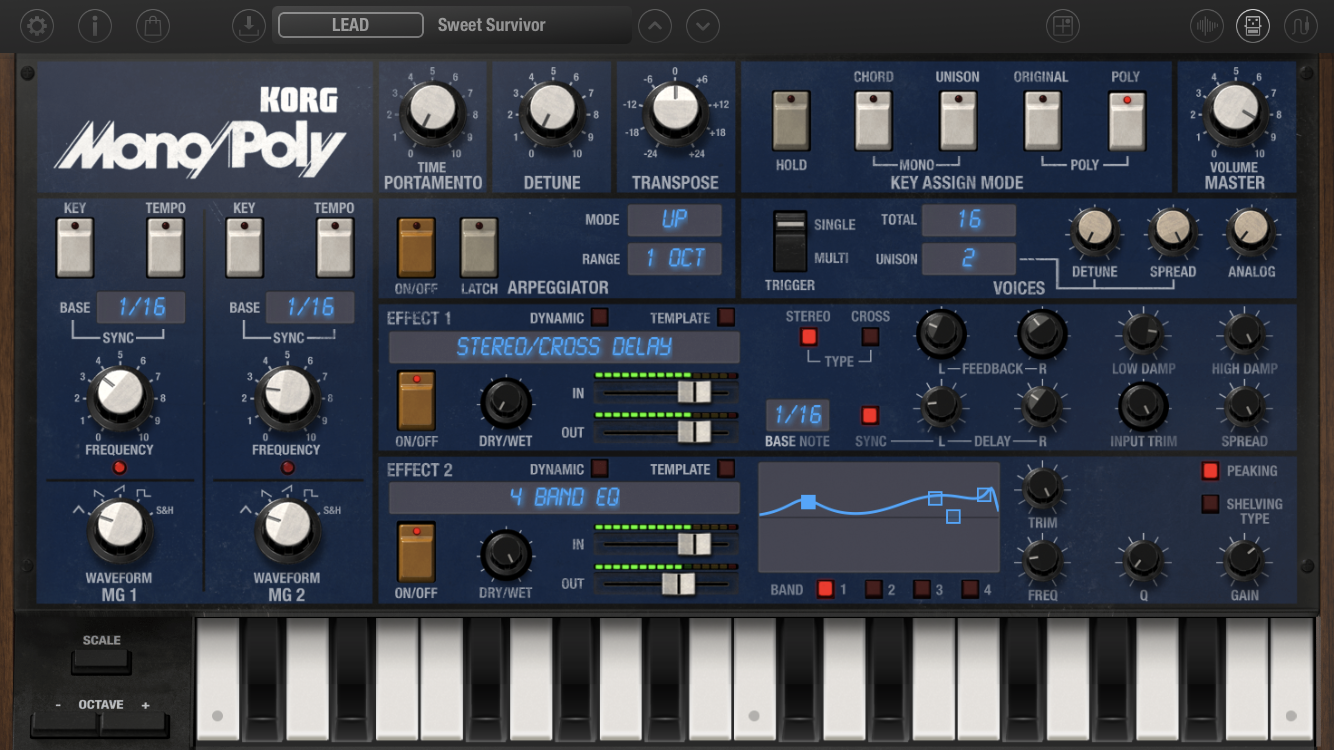The height and width of the screenshot is (750, 1334).
Task: Go to previous preset with up arrow
Action: point(655,25)
